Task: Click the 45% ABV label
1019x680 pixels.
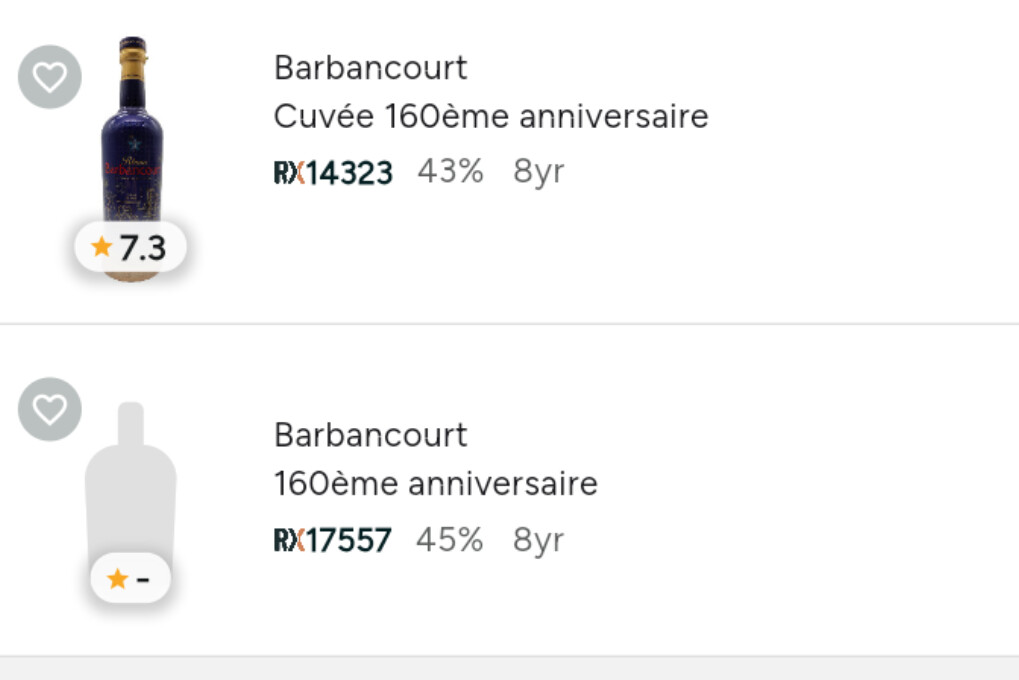Action: tap(449, 540)
